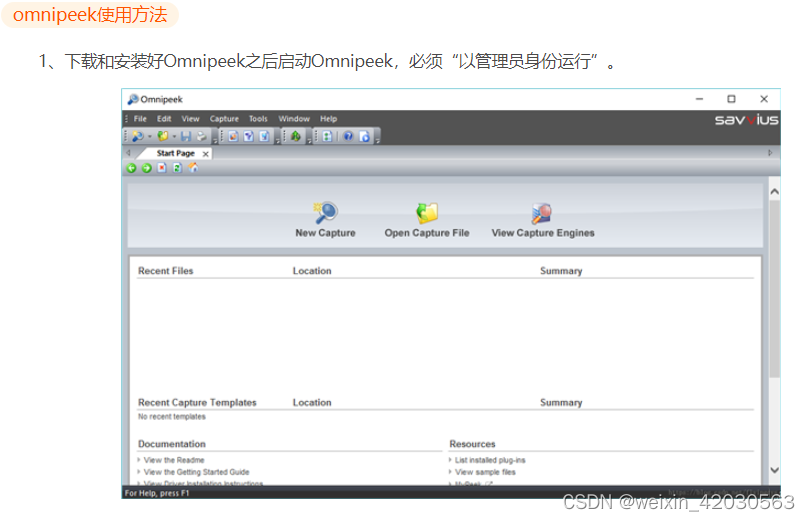Go forward with green right arrow
Image resolution: width=810 pixels, height=521 pixels.
coord(147,168)
